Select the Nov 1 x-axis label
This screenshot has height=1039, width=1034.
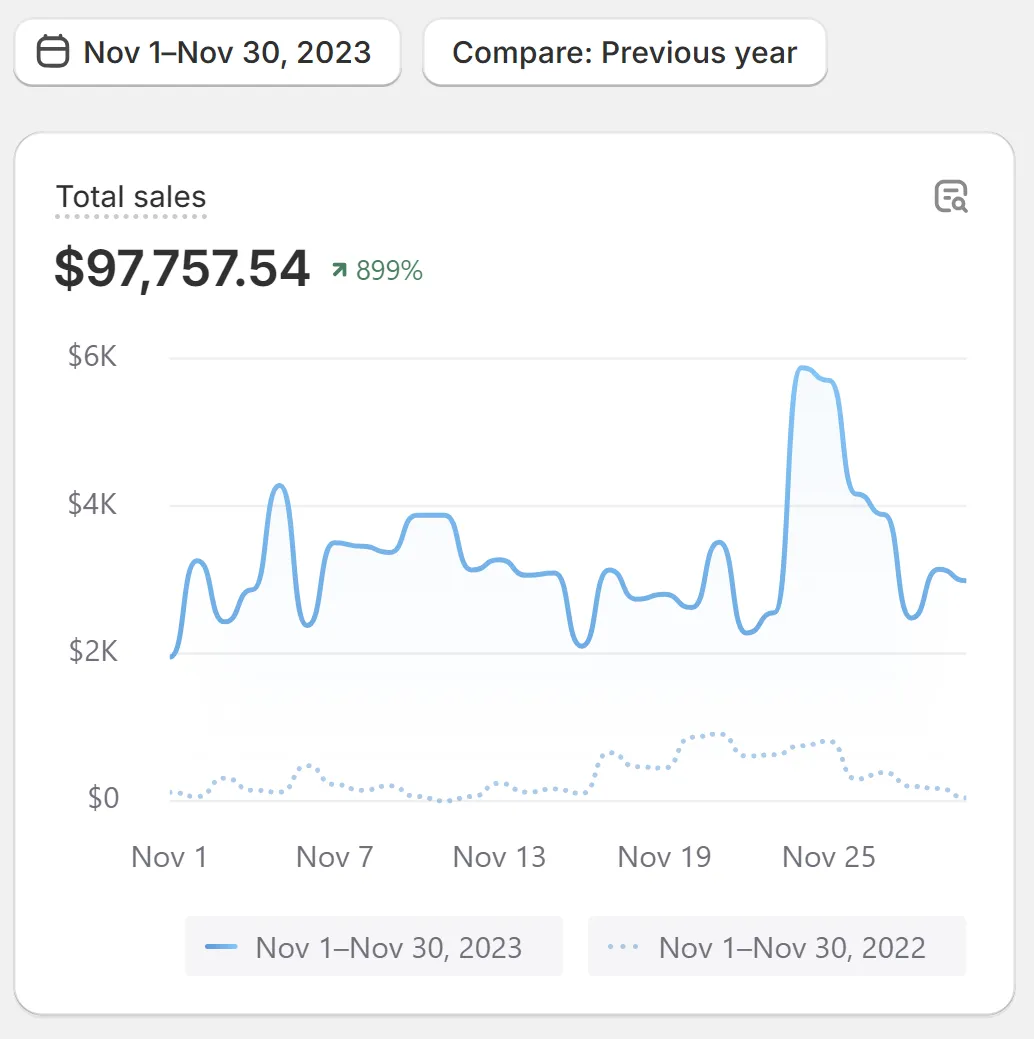coord(169,857)
